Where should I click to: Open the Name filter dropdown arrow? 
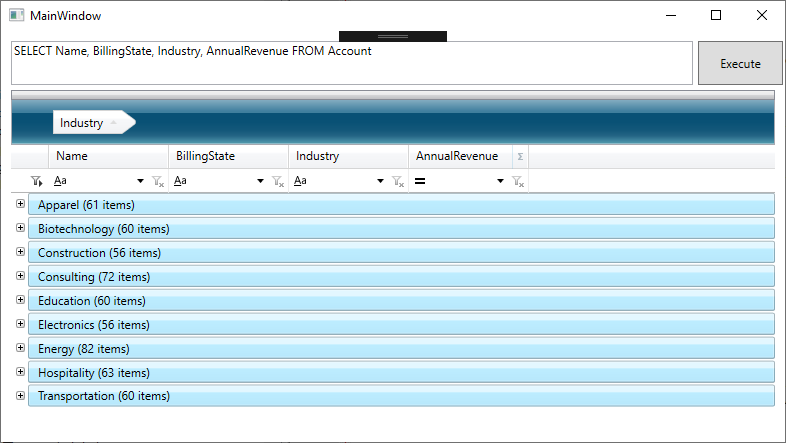click(x=140, y=182)
